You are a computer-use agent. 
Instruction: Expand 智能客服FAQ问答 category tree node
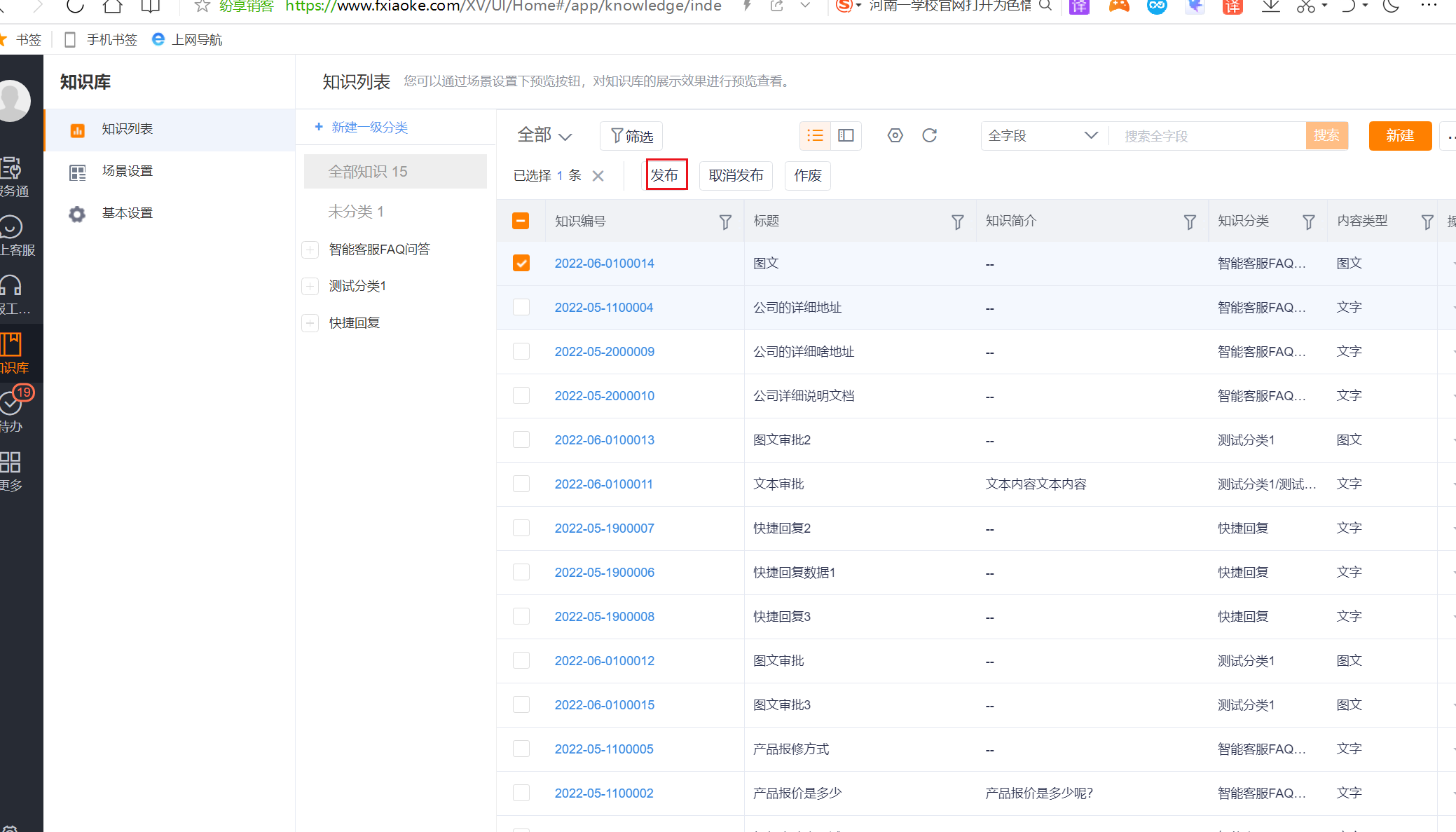[310, 250]
